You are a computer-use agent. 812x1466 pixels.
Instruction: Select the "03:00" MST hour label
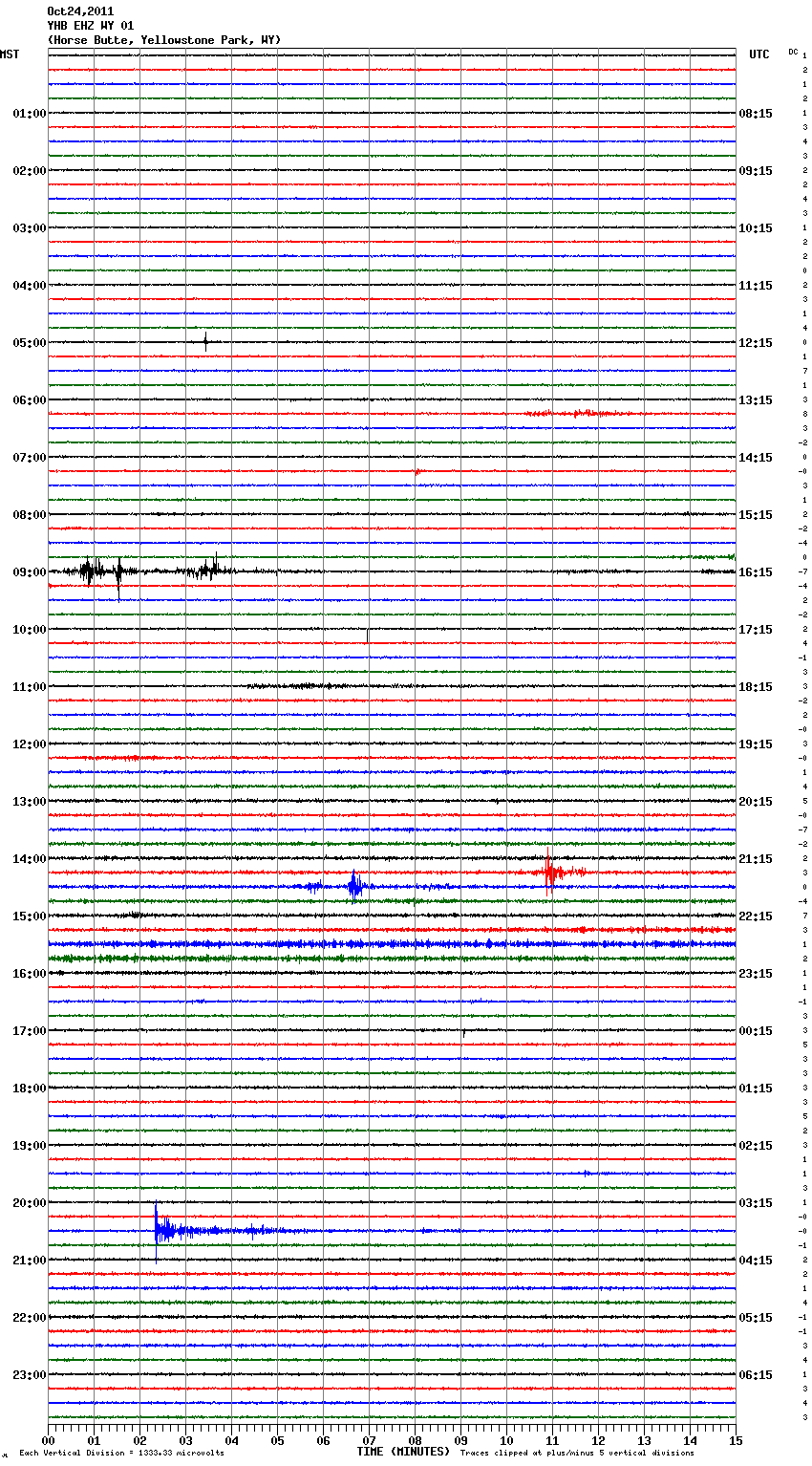[x=30, y=228]
